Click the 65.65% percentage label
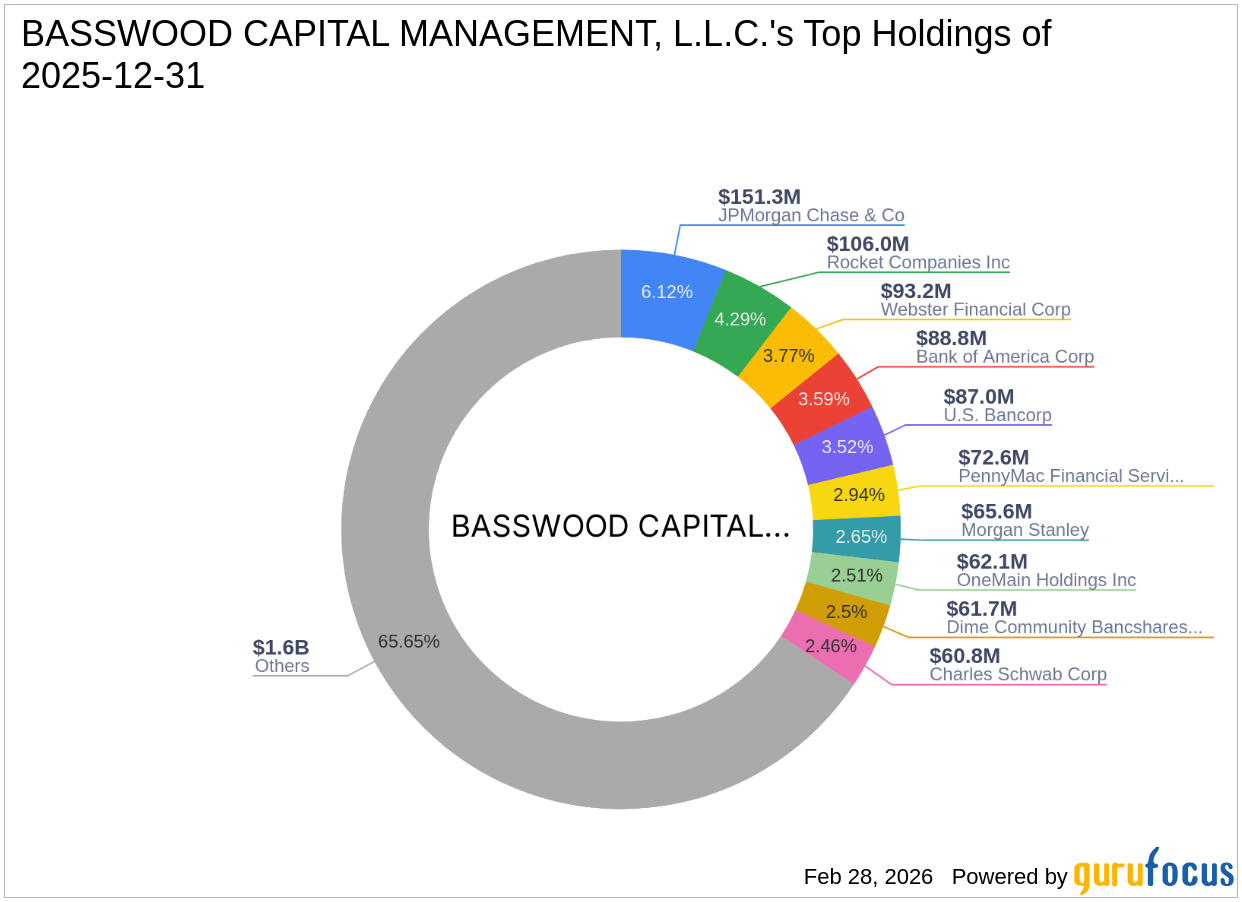The image size is (1242, 902). point(409,641)
